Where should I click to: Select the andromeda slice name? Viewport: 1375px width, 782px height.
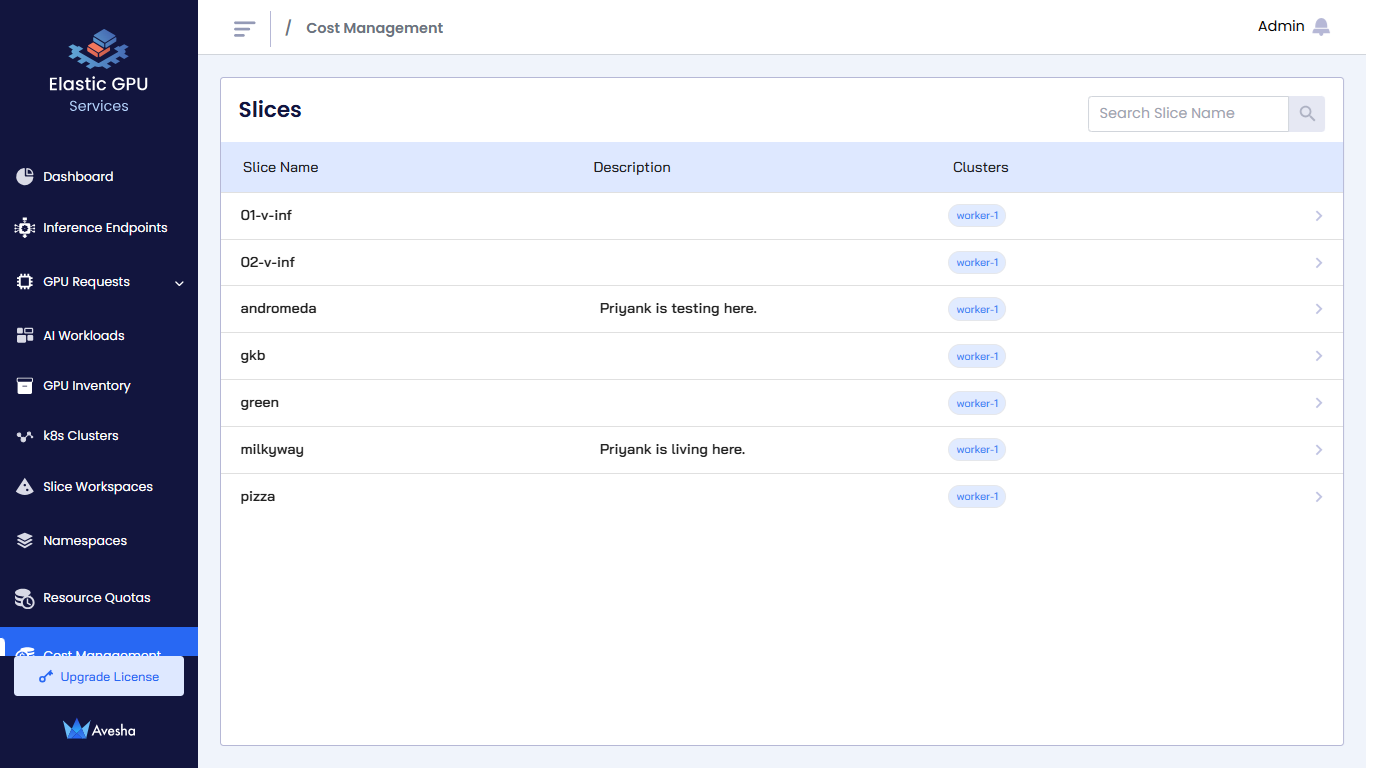click(x=279, y=309)
